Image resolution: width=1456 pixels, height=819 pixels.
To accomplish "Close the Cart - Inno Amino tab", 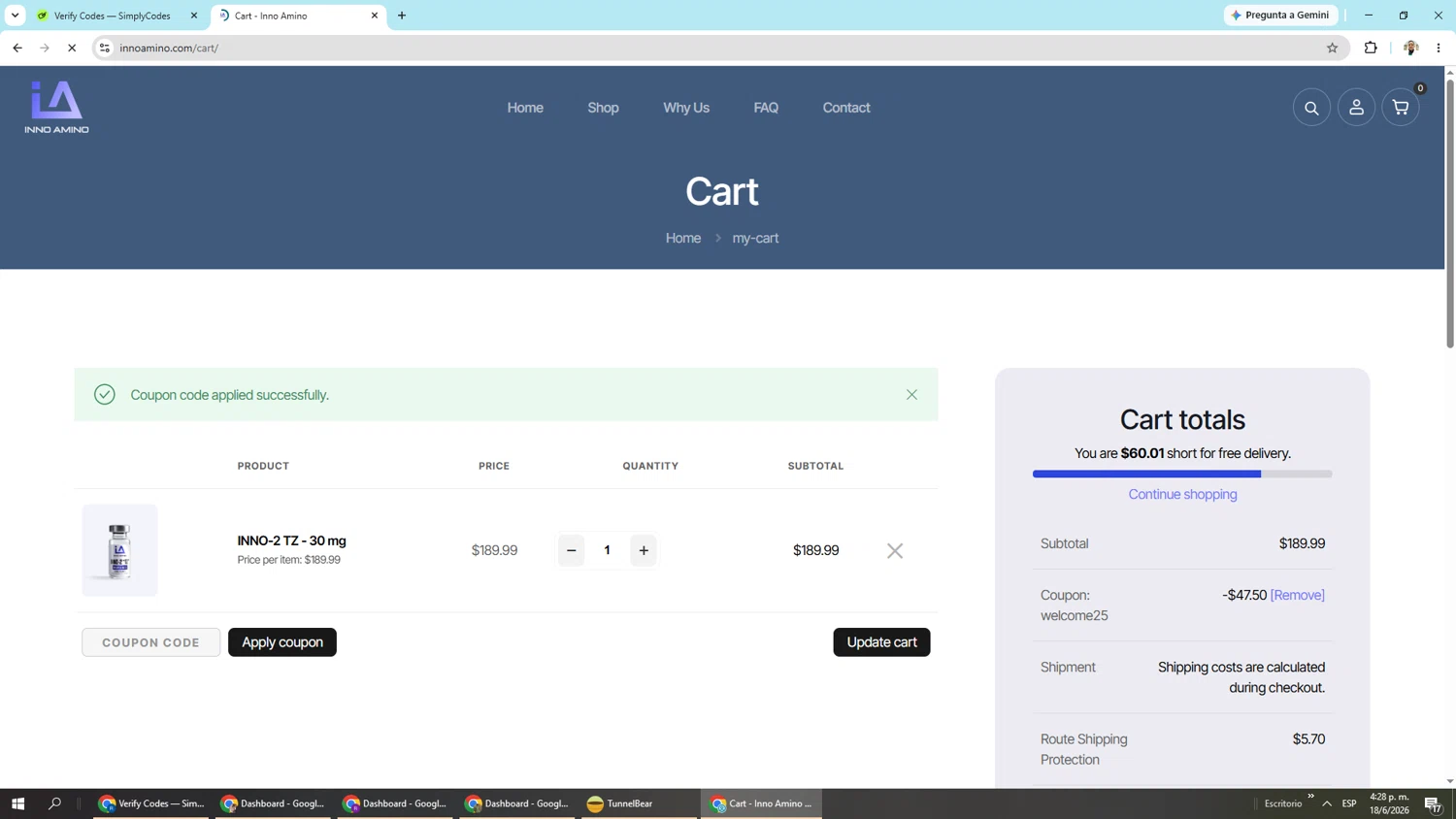I will 375,16.
